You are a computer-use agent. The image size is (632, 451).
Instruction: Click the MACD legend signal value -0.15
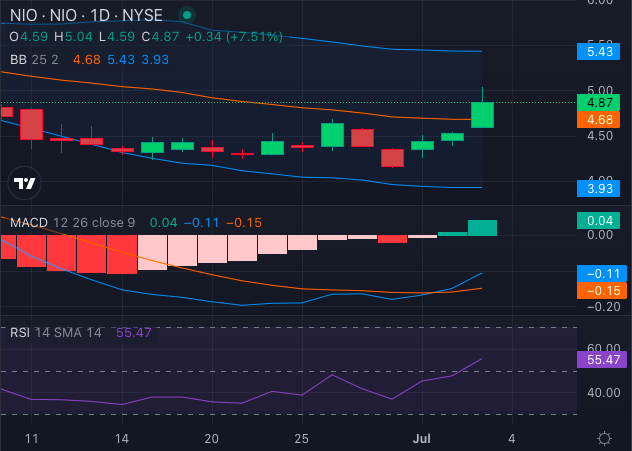244,222
